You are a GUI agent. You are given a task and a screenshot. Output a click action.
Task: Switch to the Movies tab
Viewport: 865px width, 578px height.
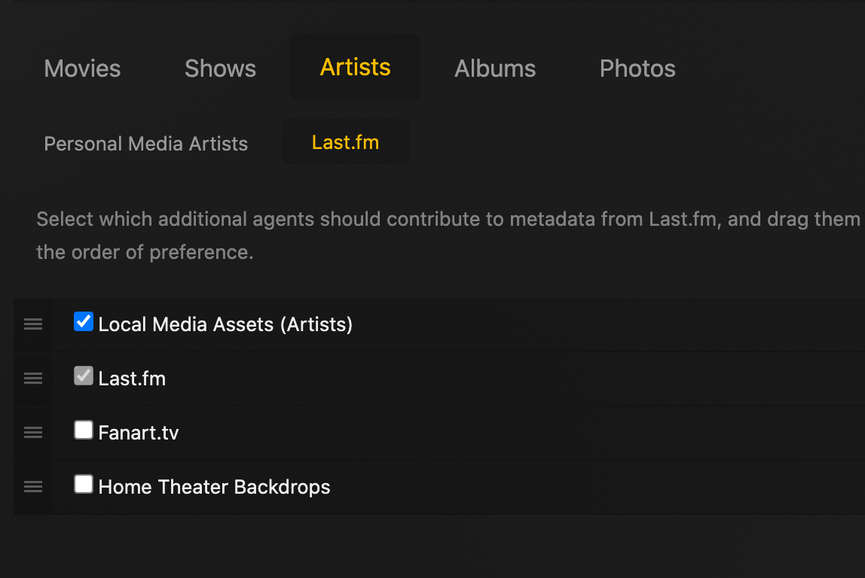pyautogui.click(x=82, y=68)
